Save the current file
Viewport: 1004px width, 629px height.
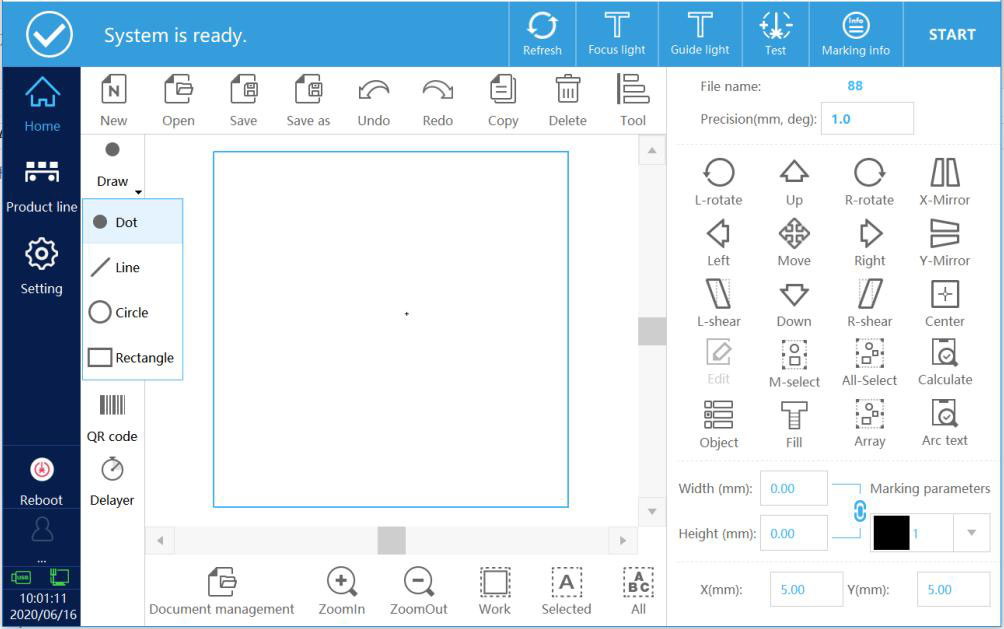point(243,101)
